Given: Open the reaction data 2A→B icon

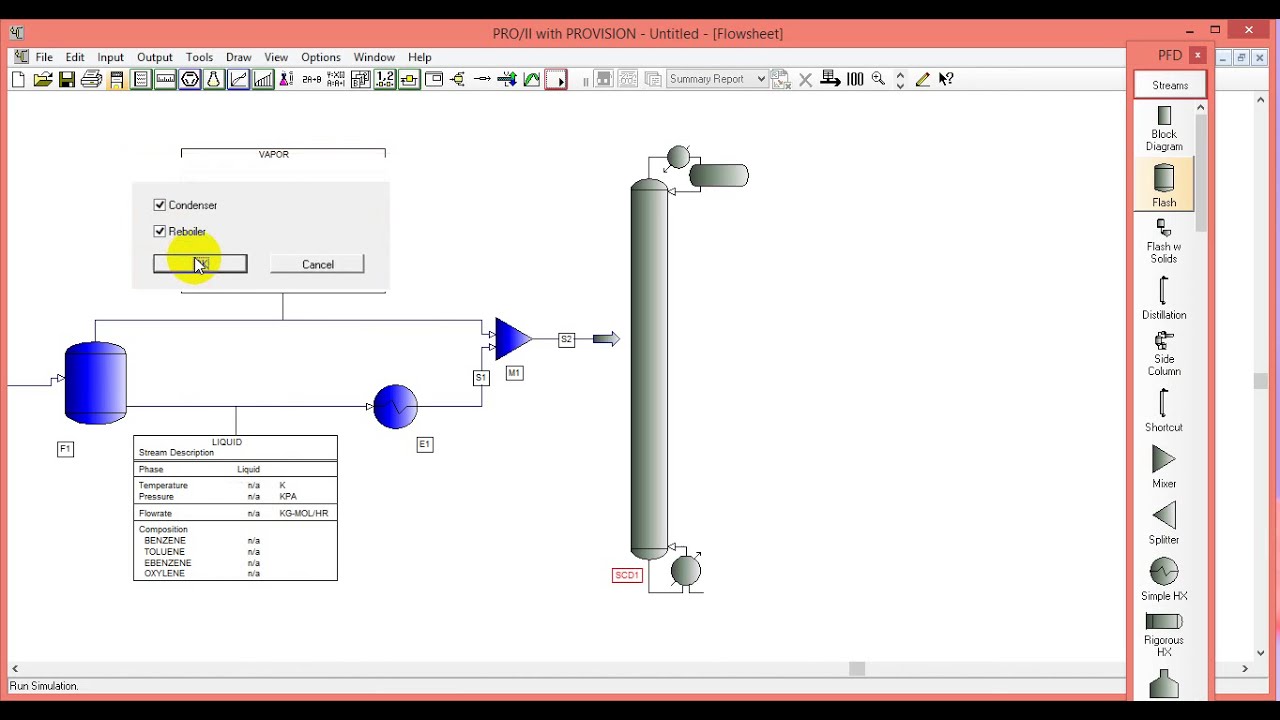Looking at the screenshot, I should click(311, 80).
